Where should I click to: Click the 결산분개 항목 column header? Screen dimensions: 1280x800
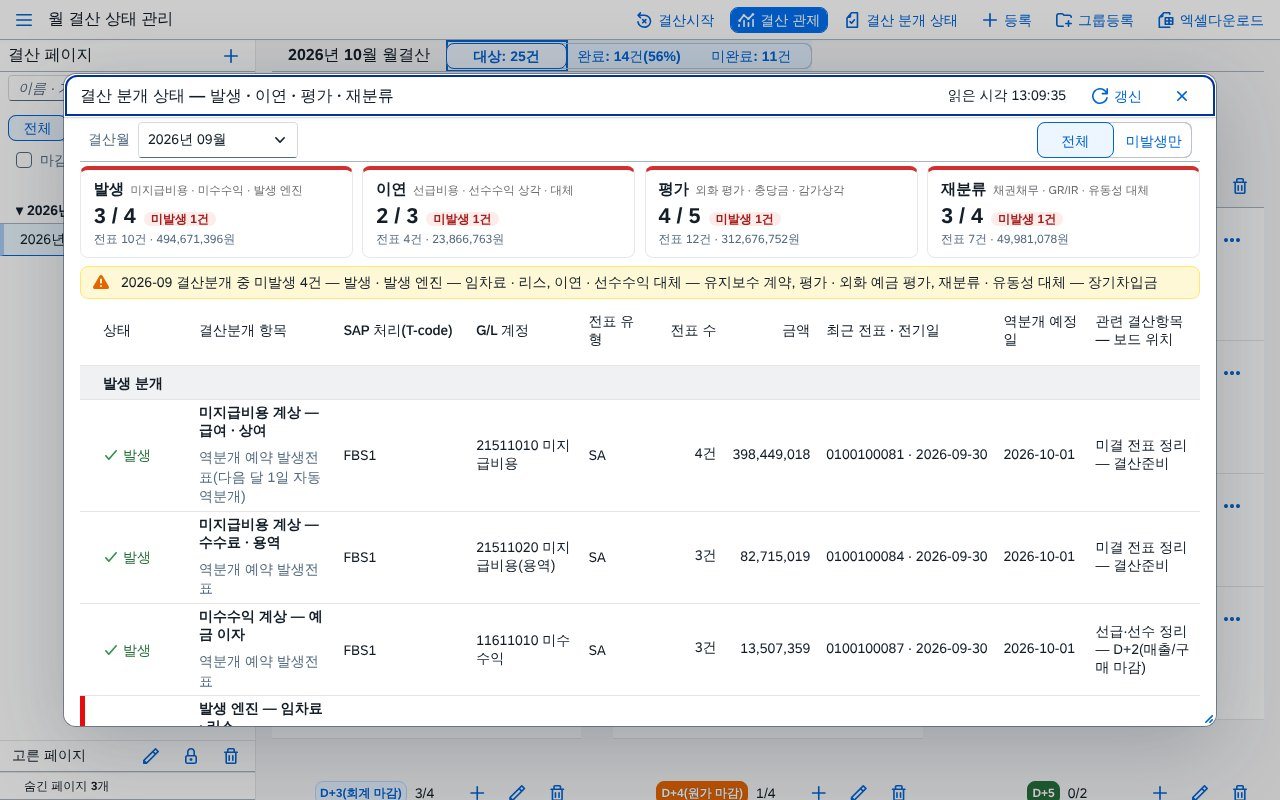coord(243,330)
